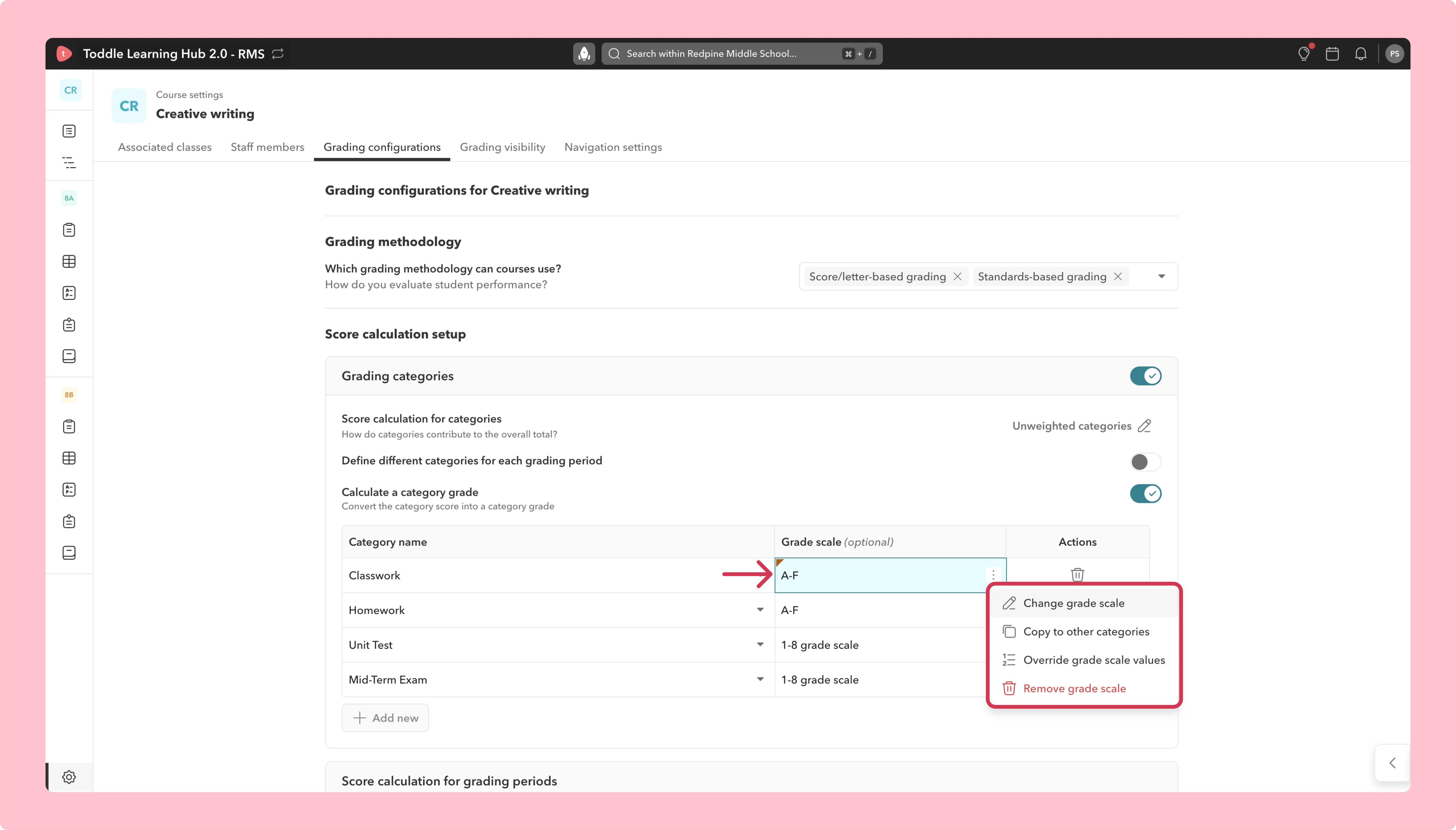Click the Unit Test category name
The height and width of the screenshot is (830, 1456).
[371, 645]
